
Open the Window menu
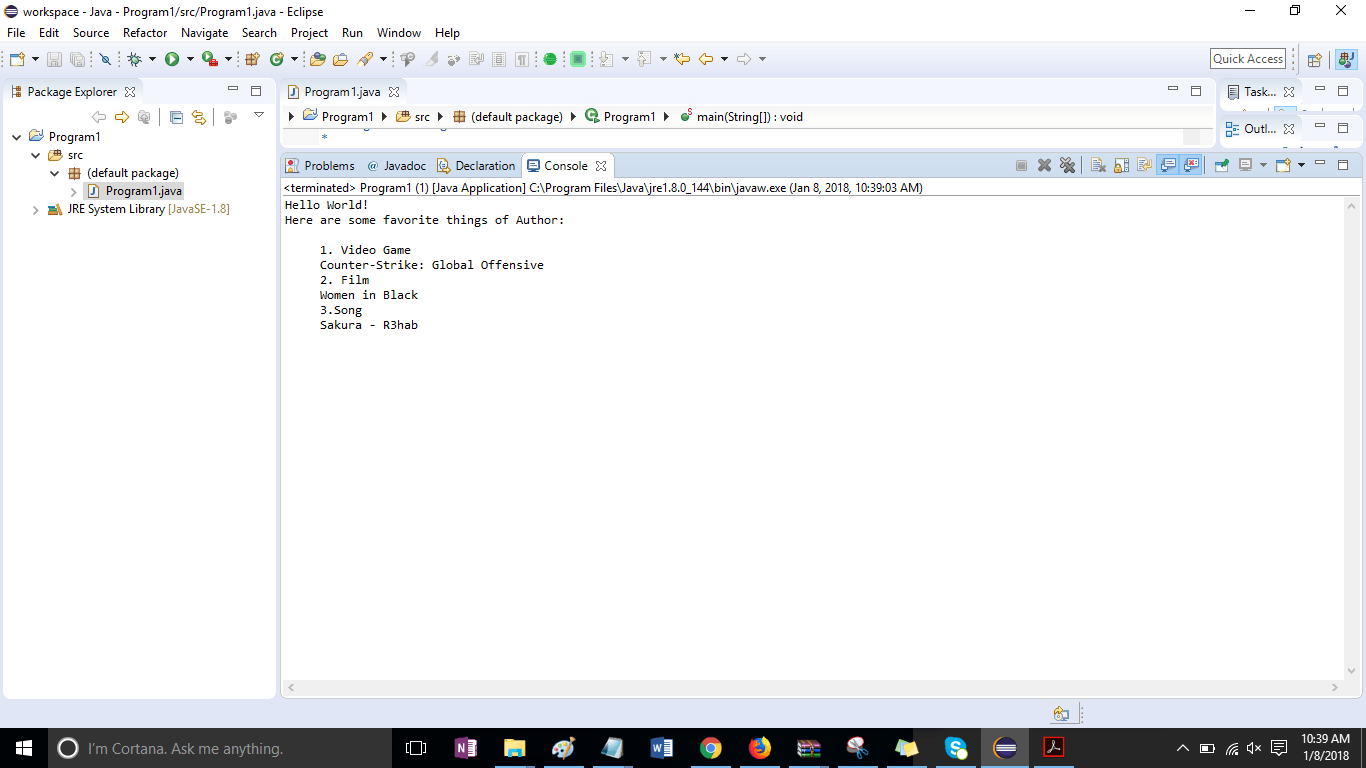[398, 33]
